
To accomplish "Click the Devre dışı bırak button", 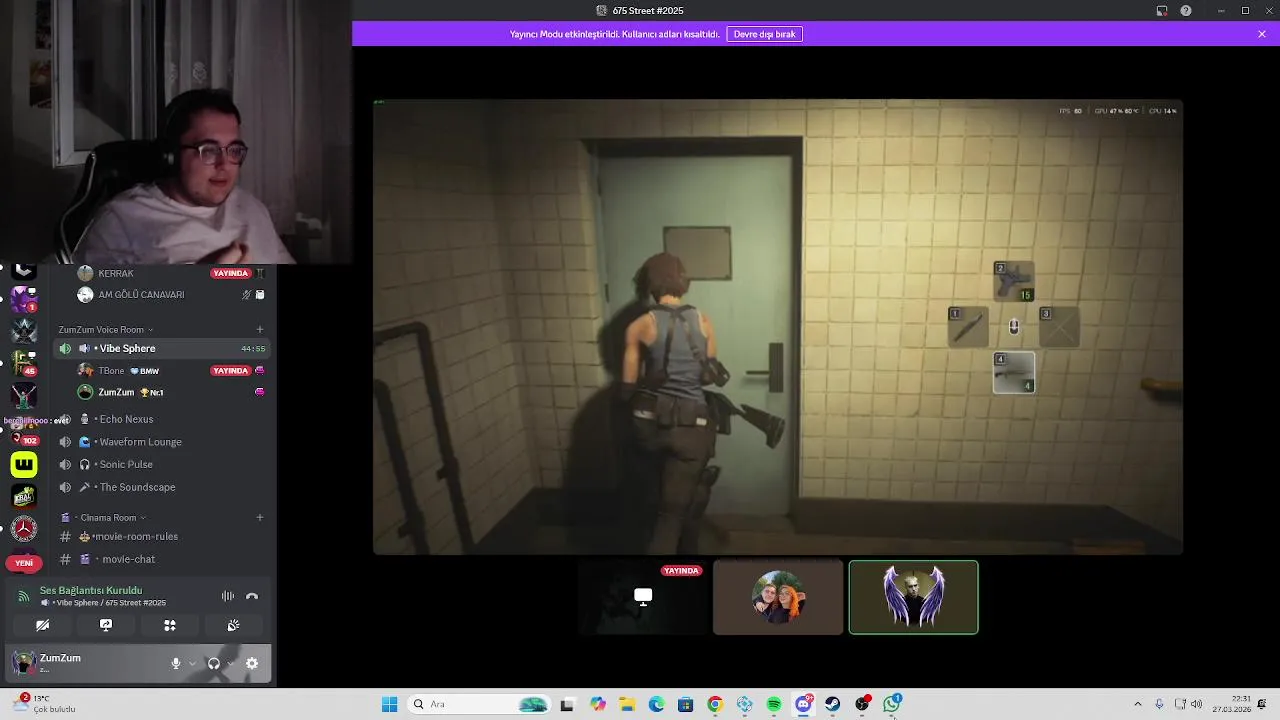I will [x=764, y=34].
